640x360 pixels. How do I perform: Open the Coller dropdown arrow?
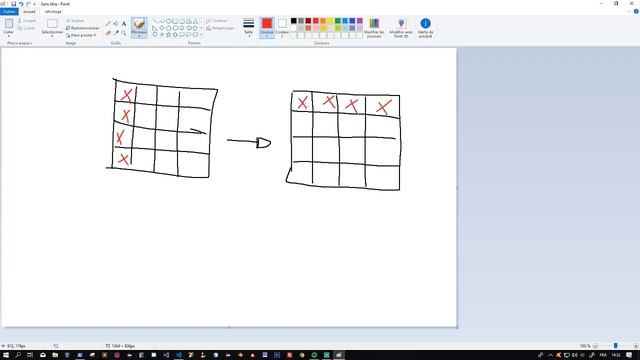(x=9, y=36)
